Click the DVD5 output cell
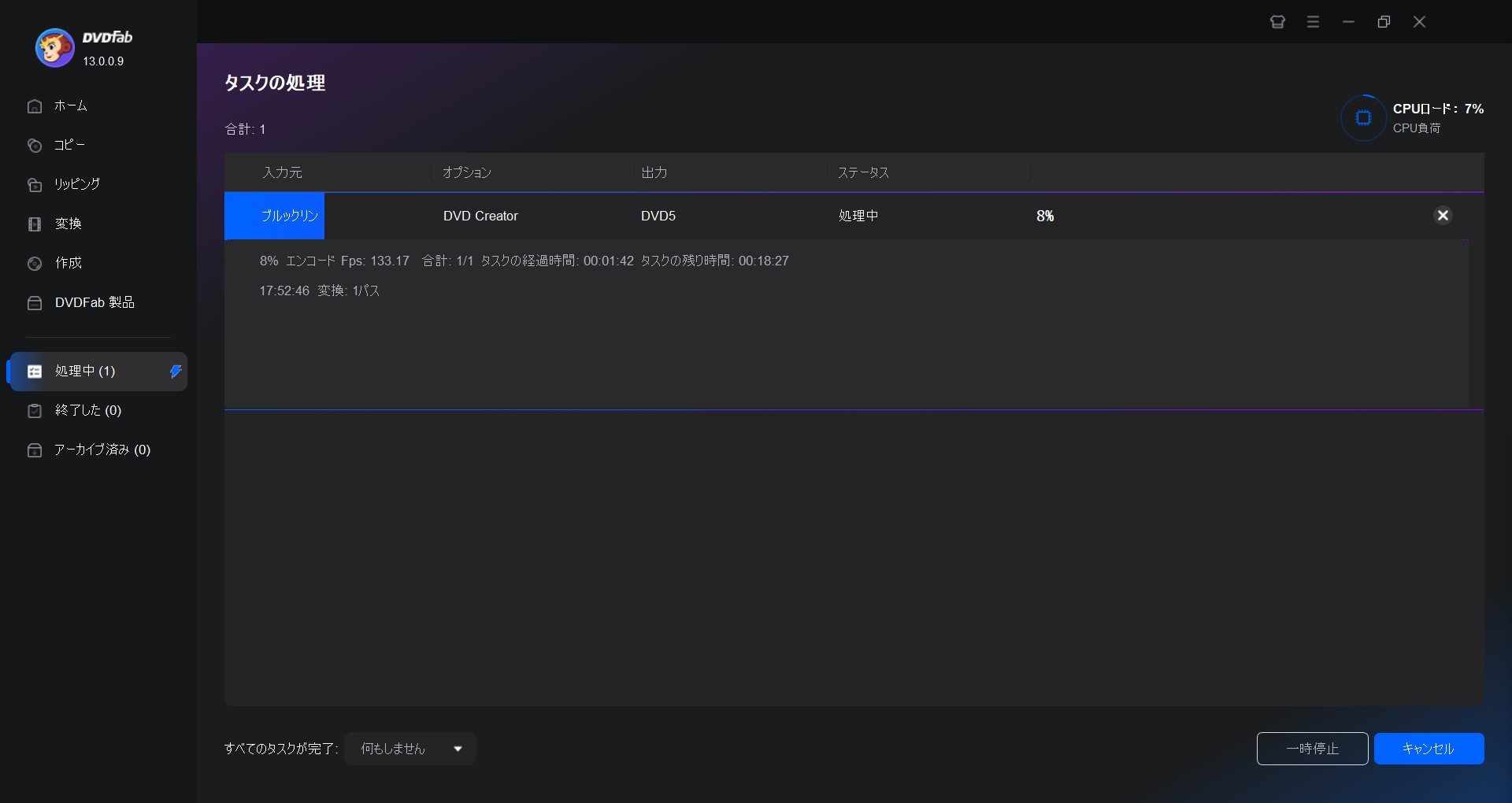Image resolution: width=1512 pixels, height=803 pixels. (x=658, y=216)
